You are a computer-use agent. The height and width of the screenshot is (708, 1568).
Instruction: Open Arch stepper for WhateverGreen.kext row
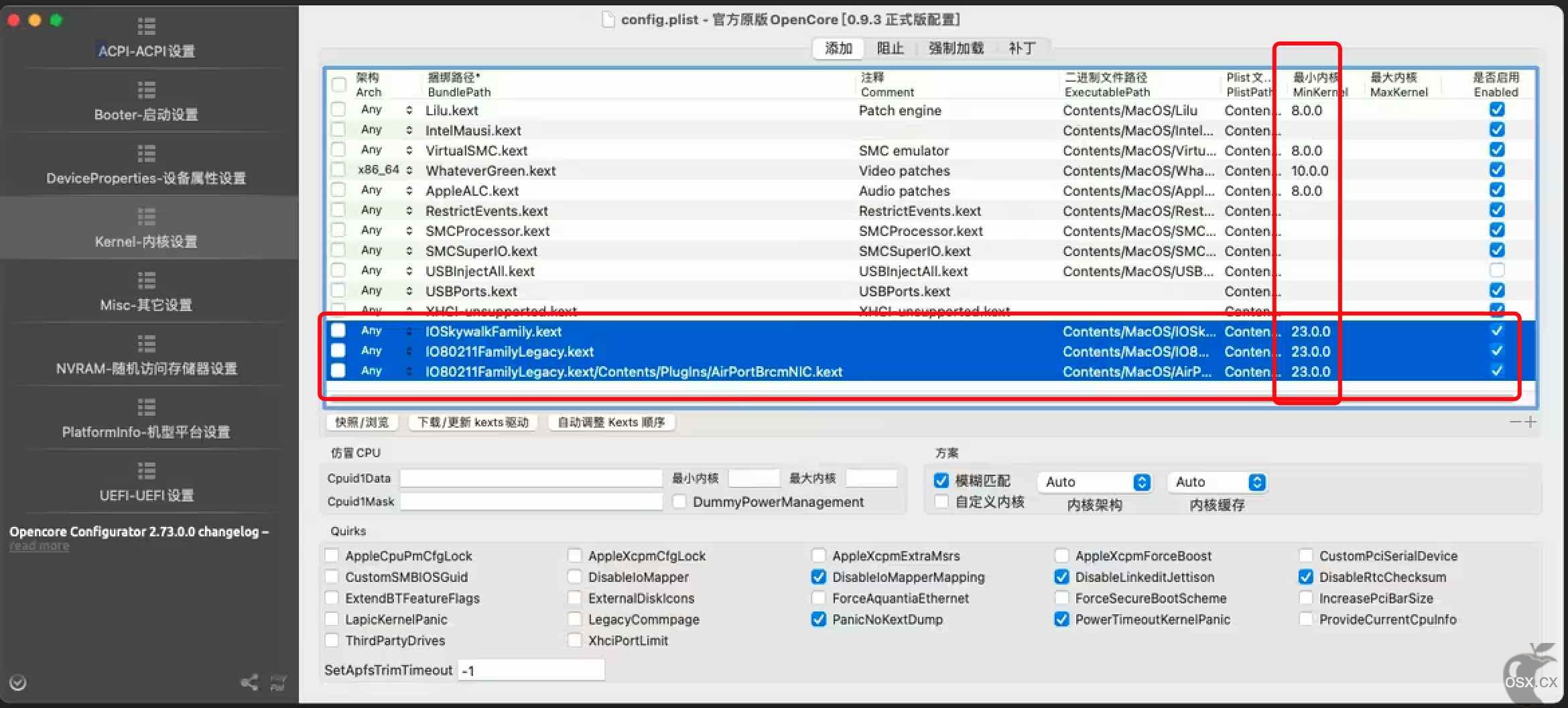coord(409,170)
